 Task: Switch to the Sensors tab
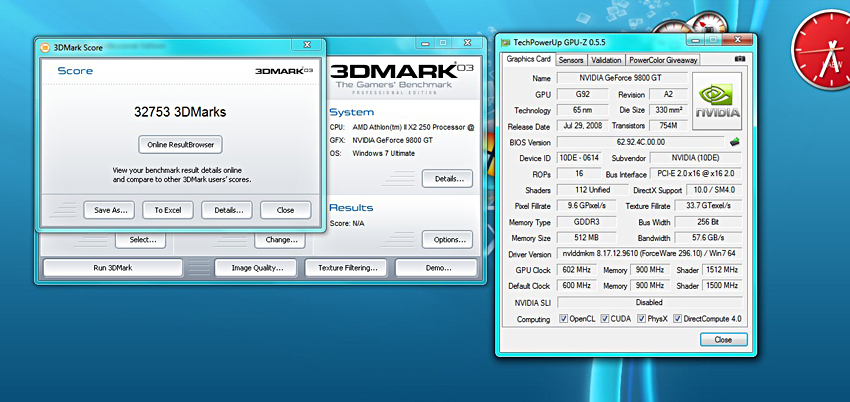(x=571, y=60)
